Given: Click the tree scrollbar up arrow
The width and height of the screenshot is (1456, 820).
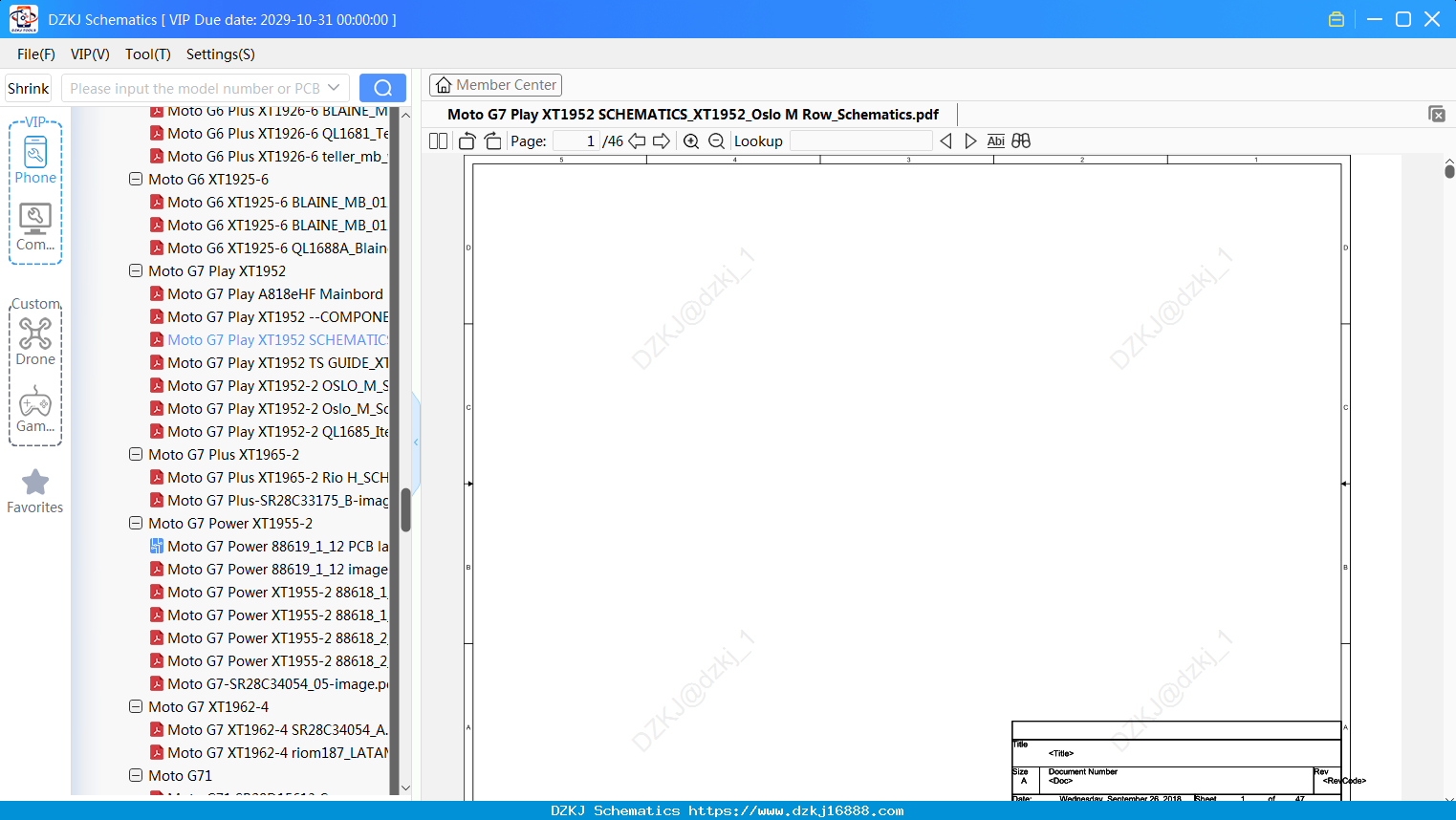Looking at the screenshot, I should (405, 115).
